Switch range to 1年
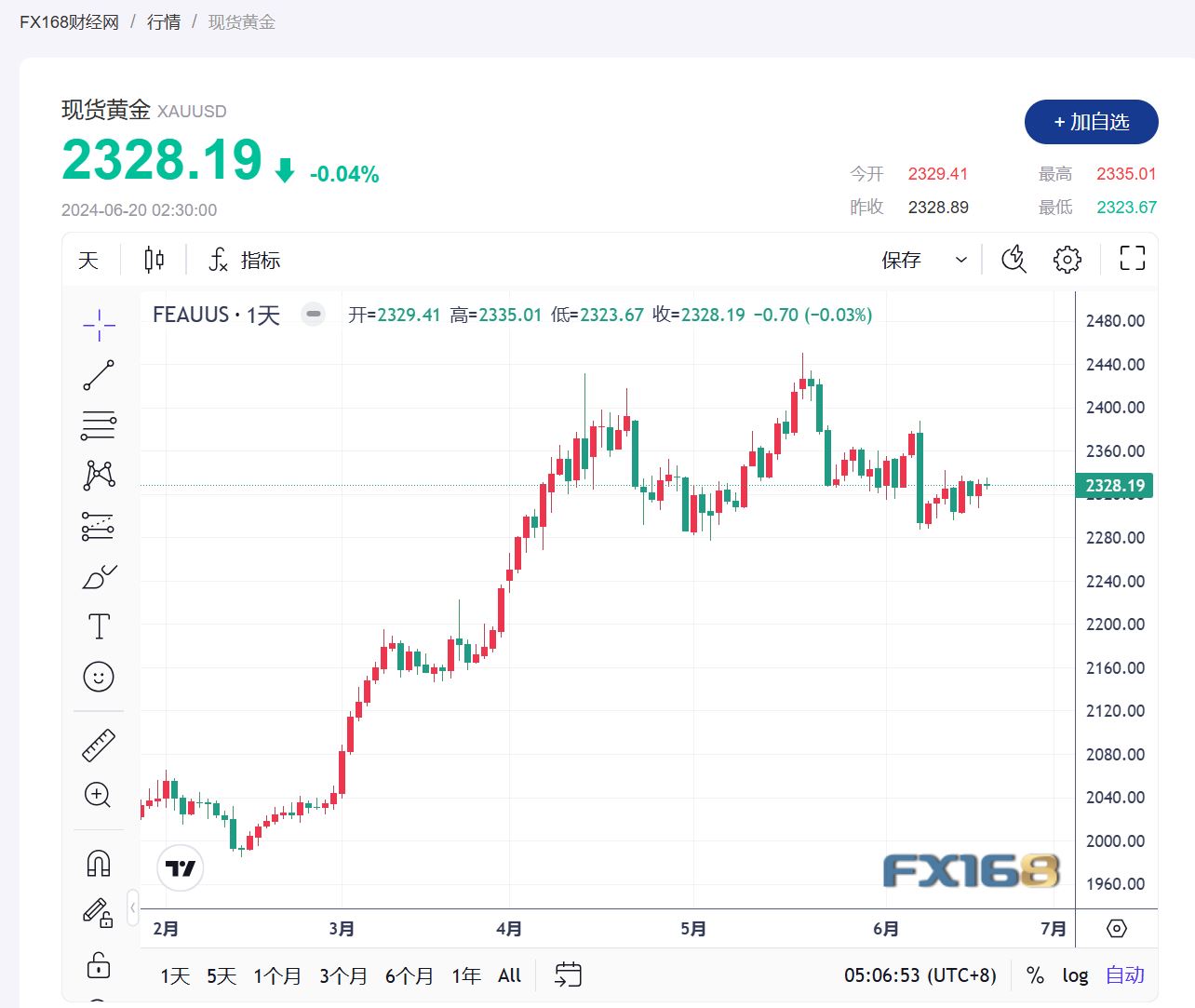 pos(466,975)
